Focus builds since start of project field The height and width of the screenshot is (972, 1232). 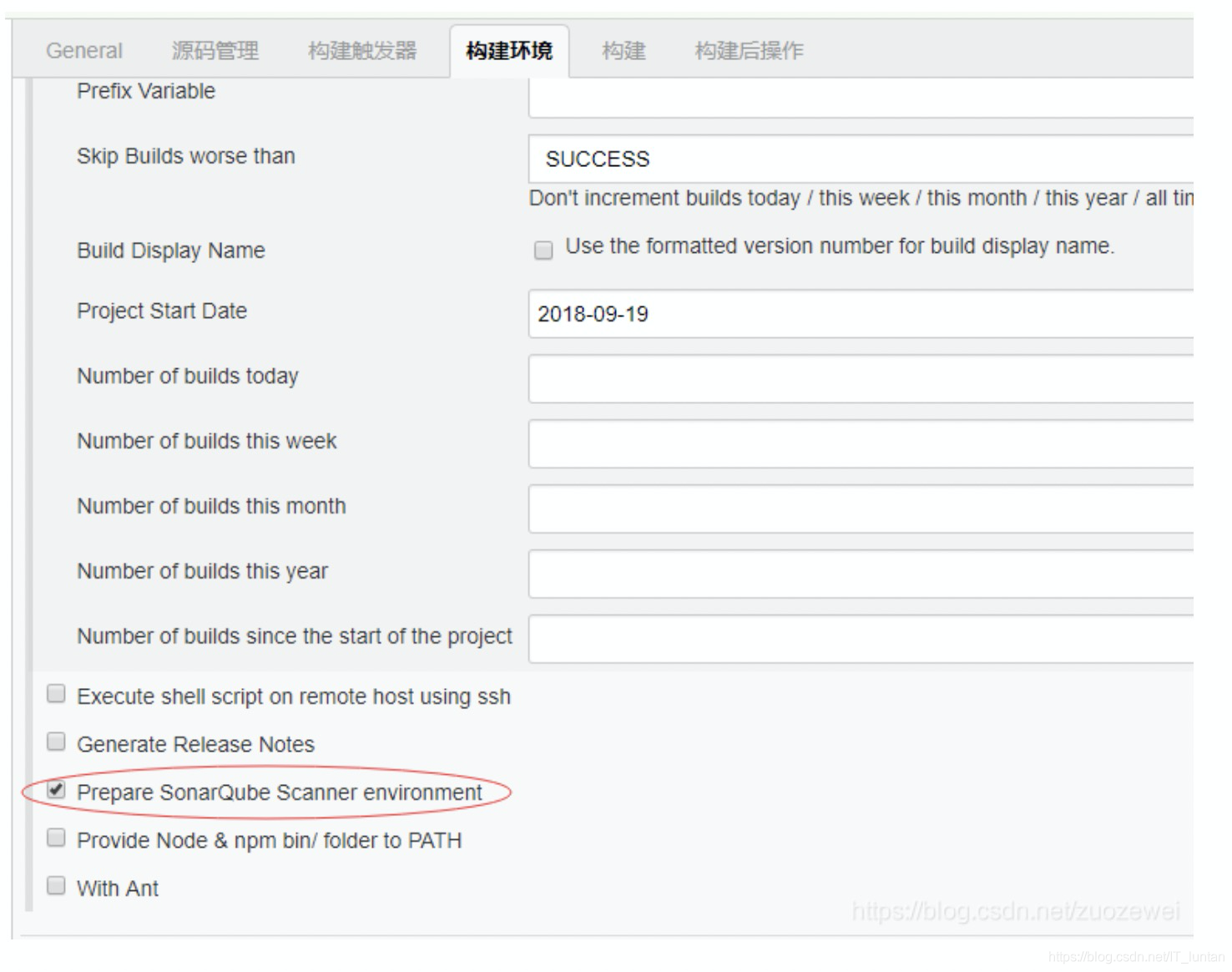coord(861,640)
